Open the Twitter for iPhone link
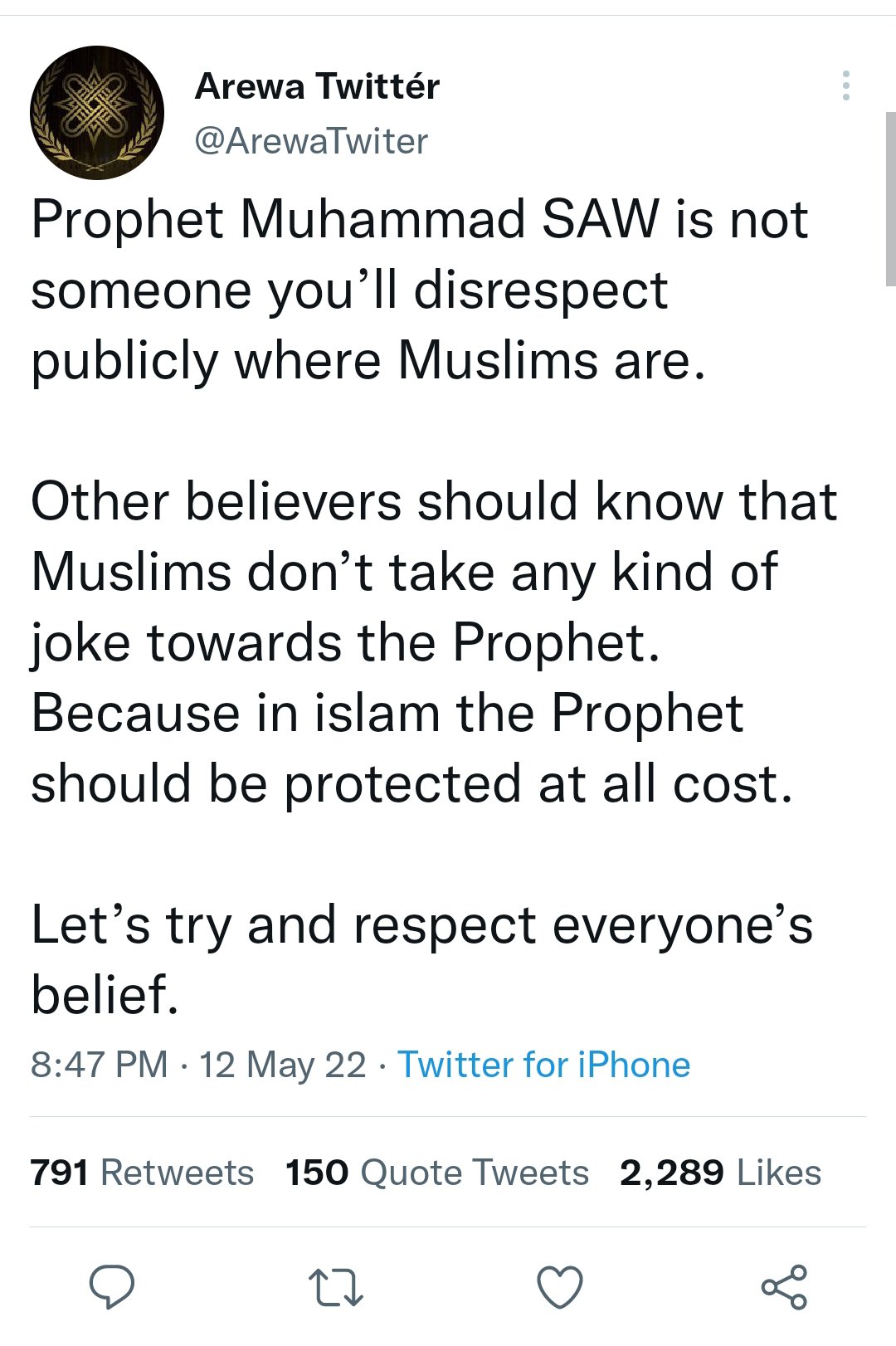The width and height of the screenshot is (896, 1346). tap(544, 1065)
